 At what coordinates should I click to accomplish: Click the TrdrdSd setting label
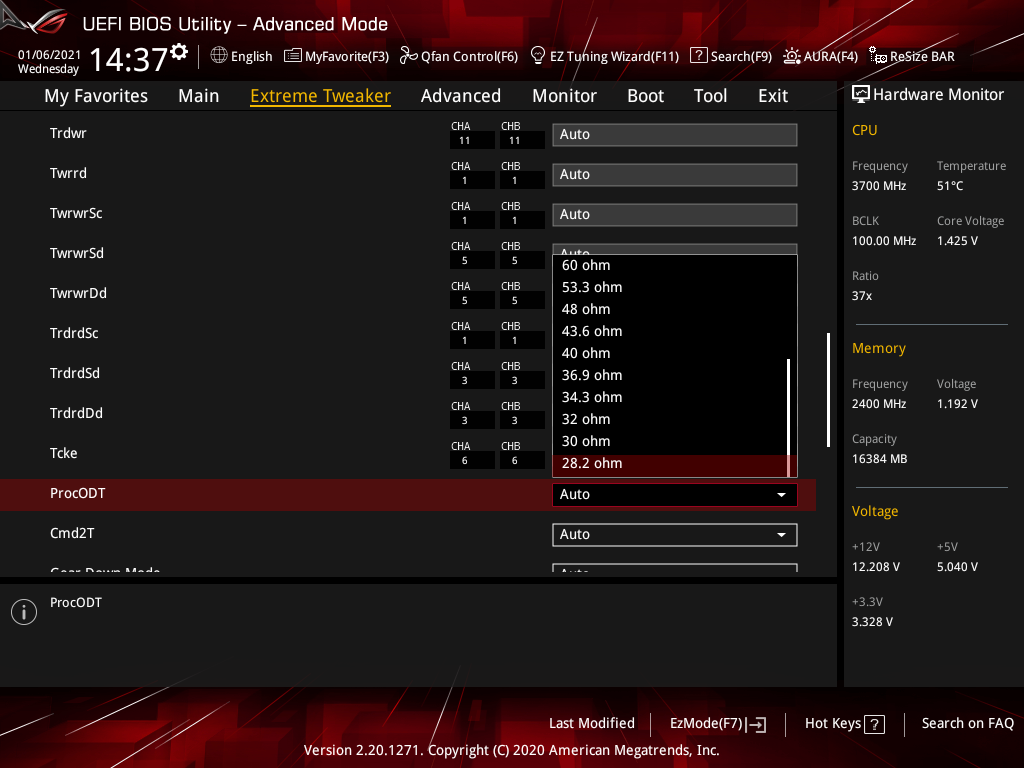point(74,374)
